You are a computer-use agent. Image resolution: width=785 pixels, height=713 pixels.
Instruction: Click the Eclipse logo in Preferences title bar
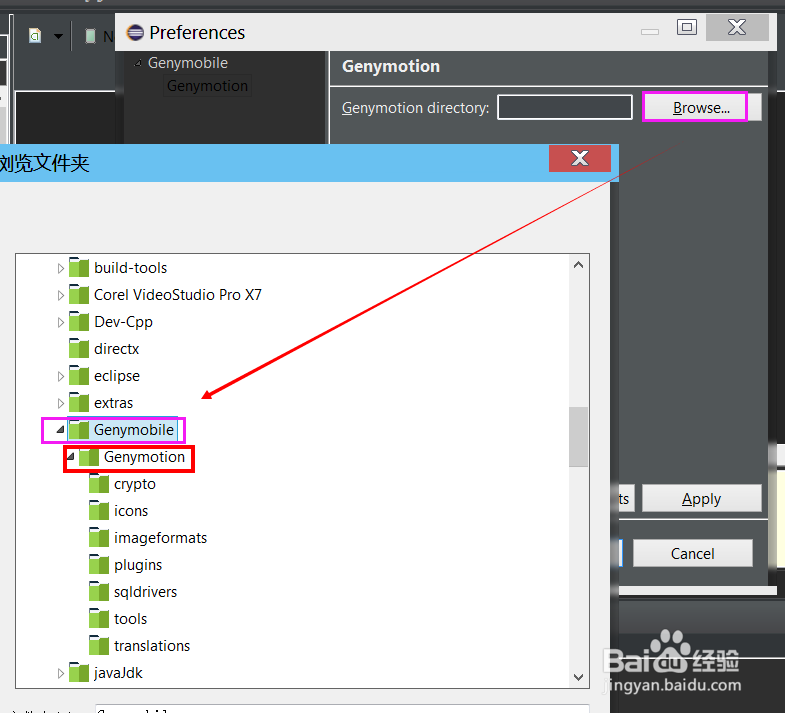135,33
